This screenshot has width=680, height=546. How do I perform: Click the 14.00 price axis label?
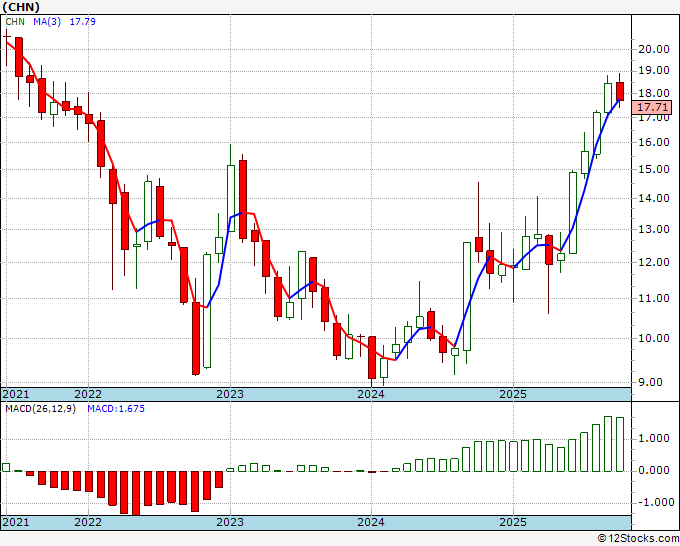tap(654, 198)
